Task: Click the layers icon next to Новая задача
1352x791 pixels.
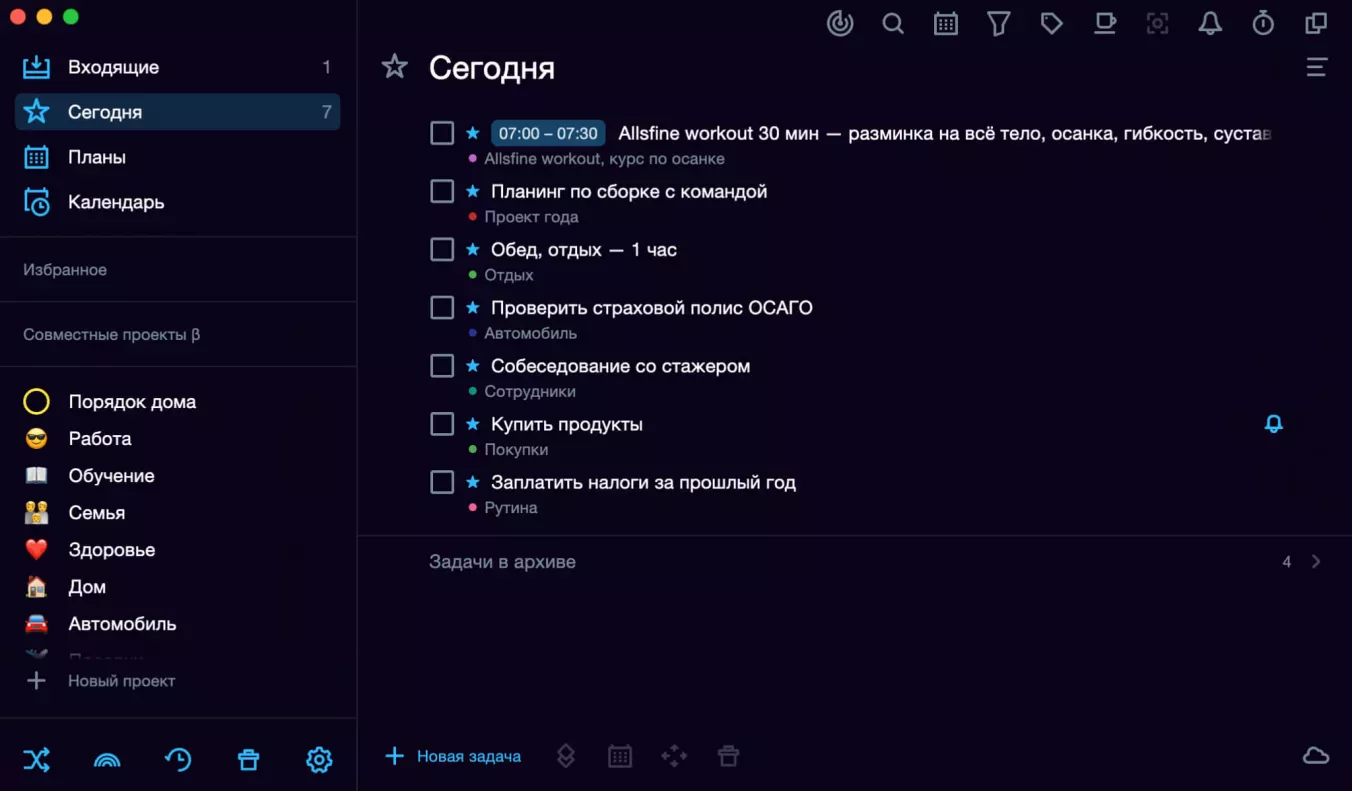Action: tap(566, 756)
